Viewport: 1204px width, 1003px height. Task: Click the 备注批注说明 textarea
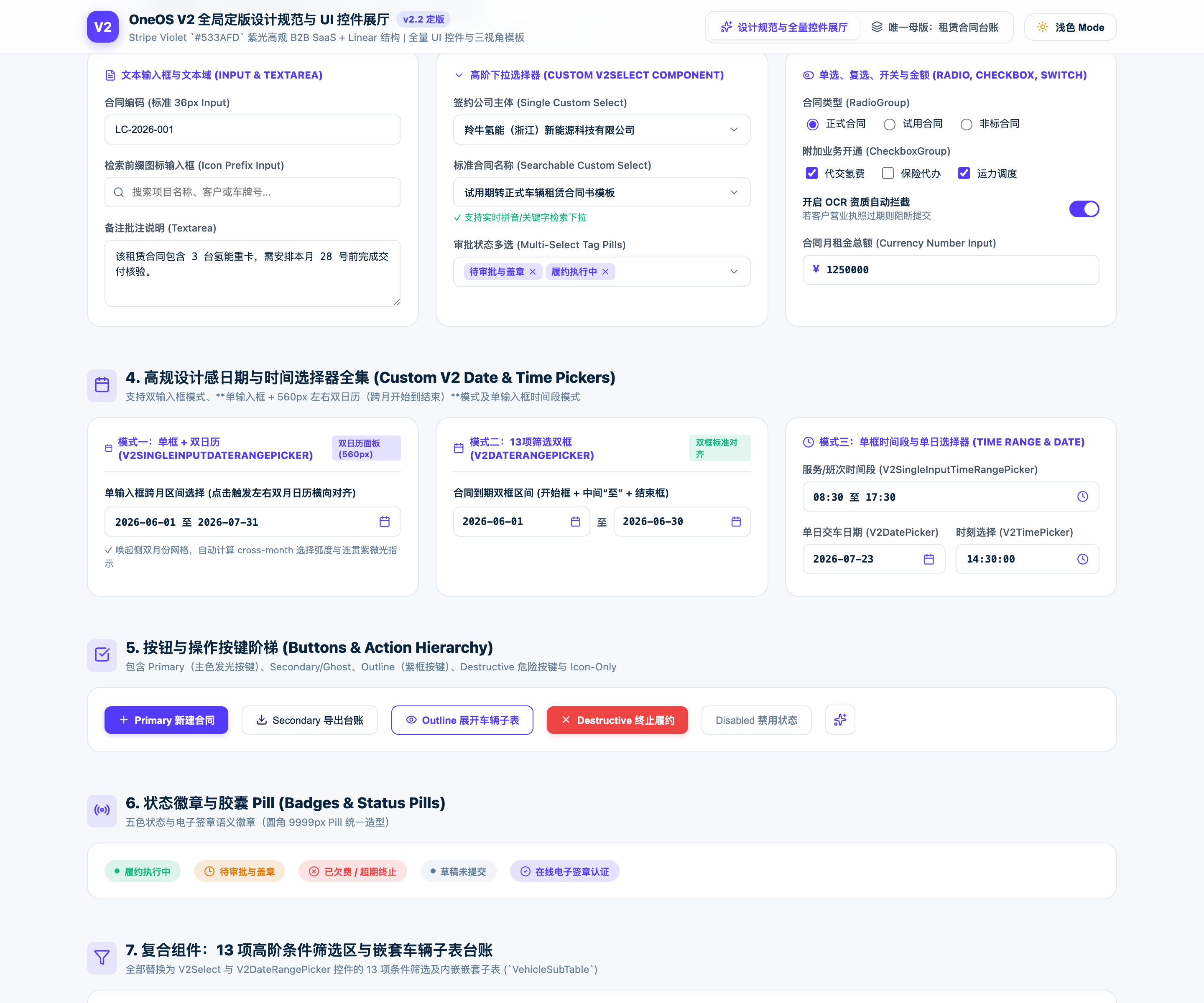pos(253,273)
